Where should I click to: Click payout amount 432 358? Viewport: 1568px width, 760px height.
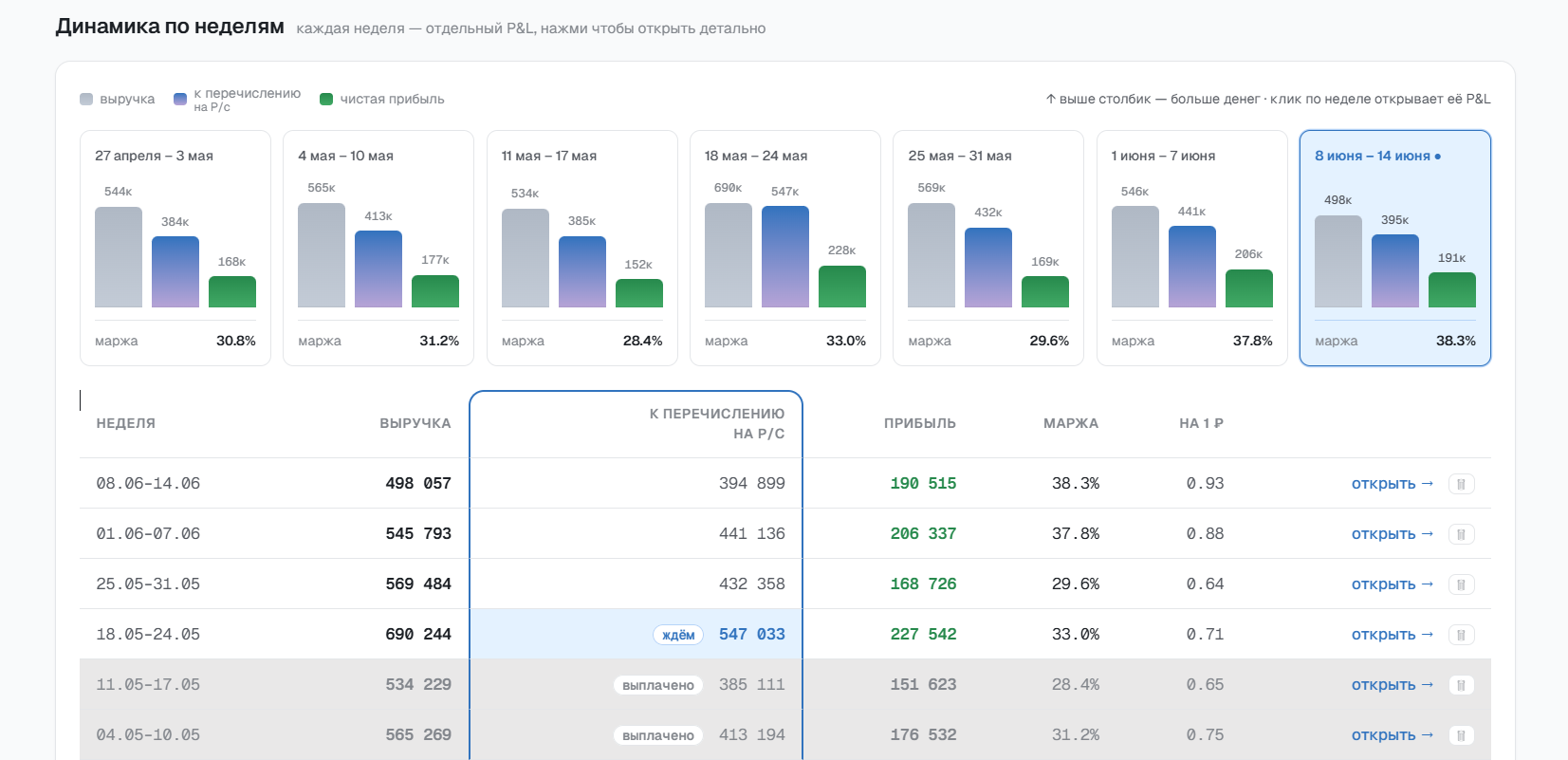point(752,584)
